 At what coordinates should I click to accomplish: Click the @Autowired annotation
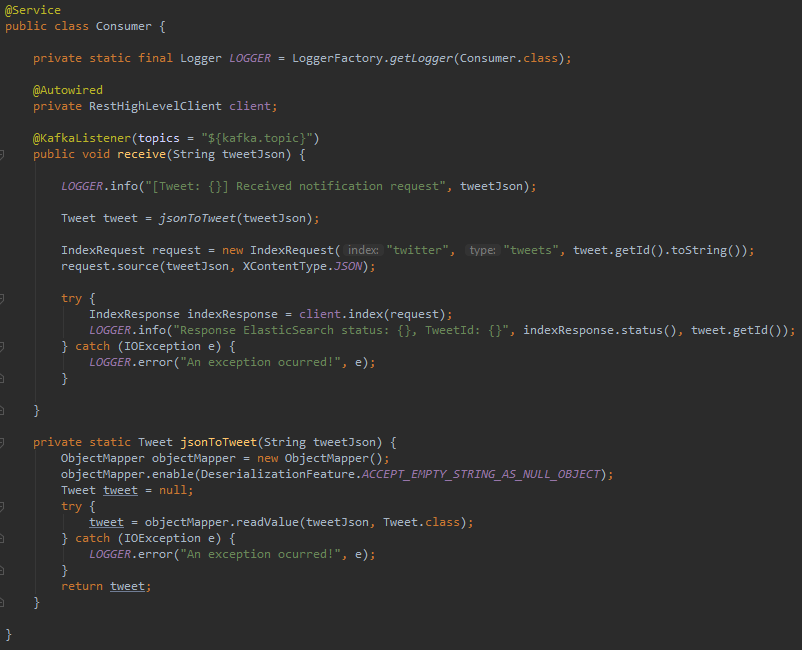(x=68, y=90)
